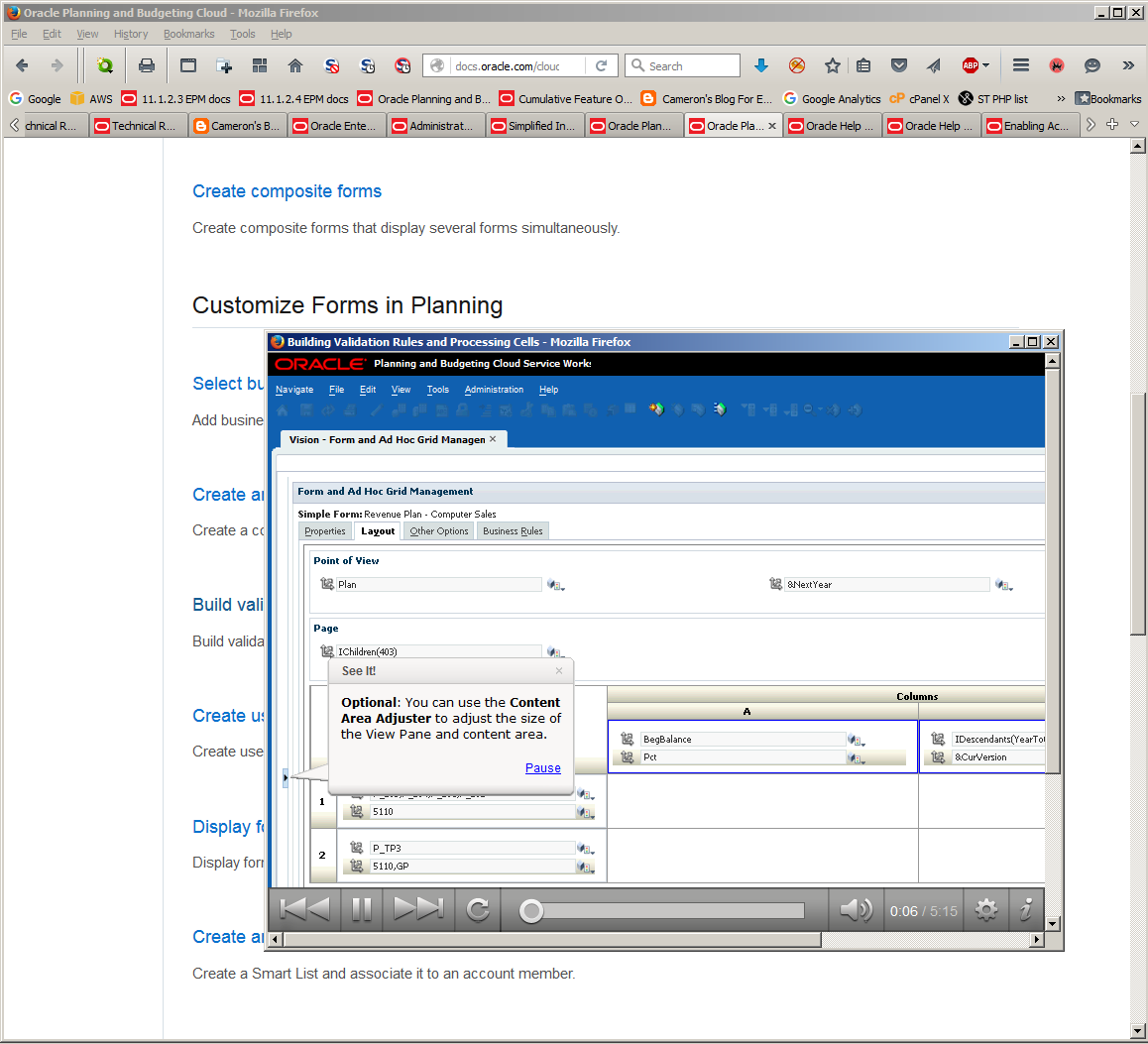The image size is (1148, 1044).
Task: Open the History menu
Action: click(130, 34)
